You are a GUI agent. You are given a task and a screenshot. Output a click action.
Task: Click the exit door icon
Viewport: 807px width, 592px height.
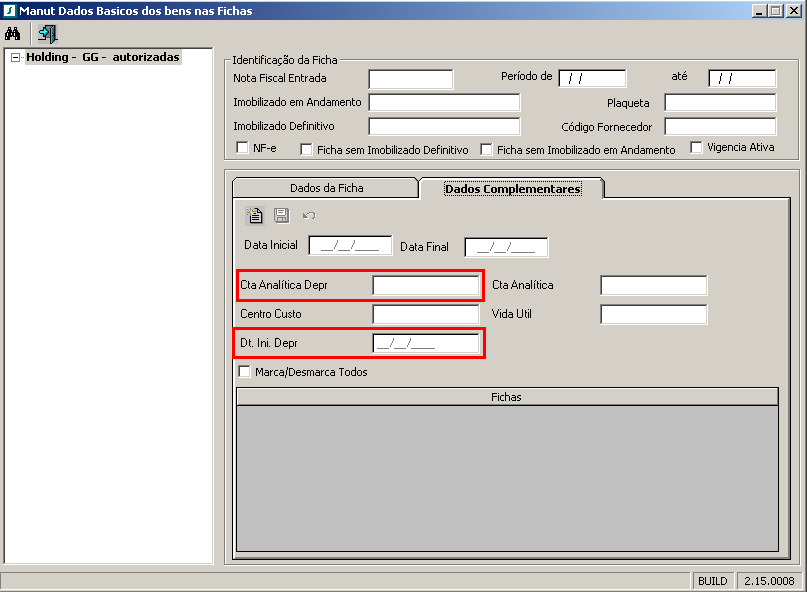47,34
